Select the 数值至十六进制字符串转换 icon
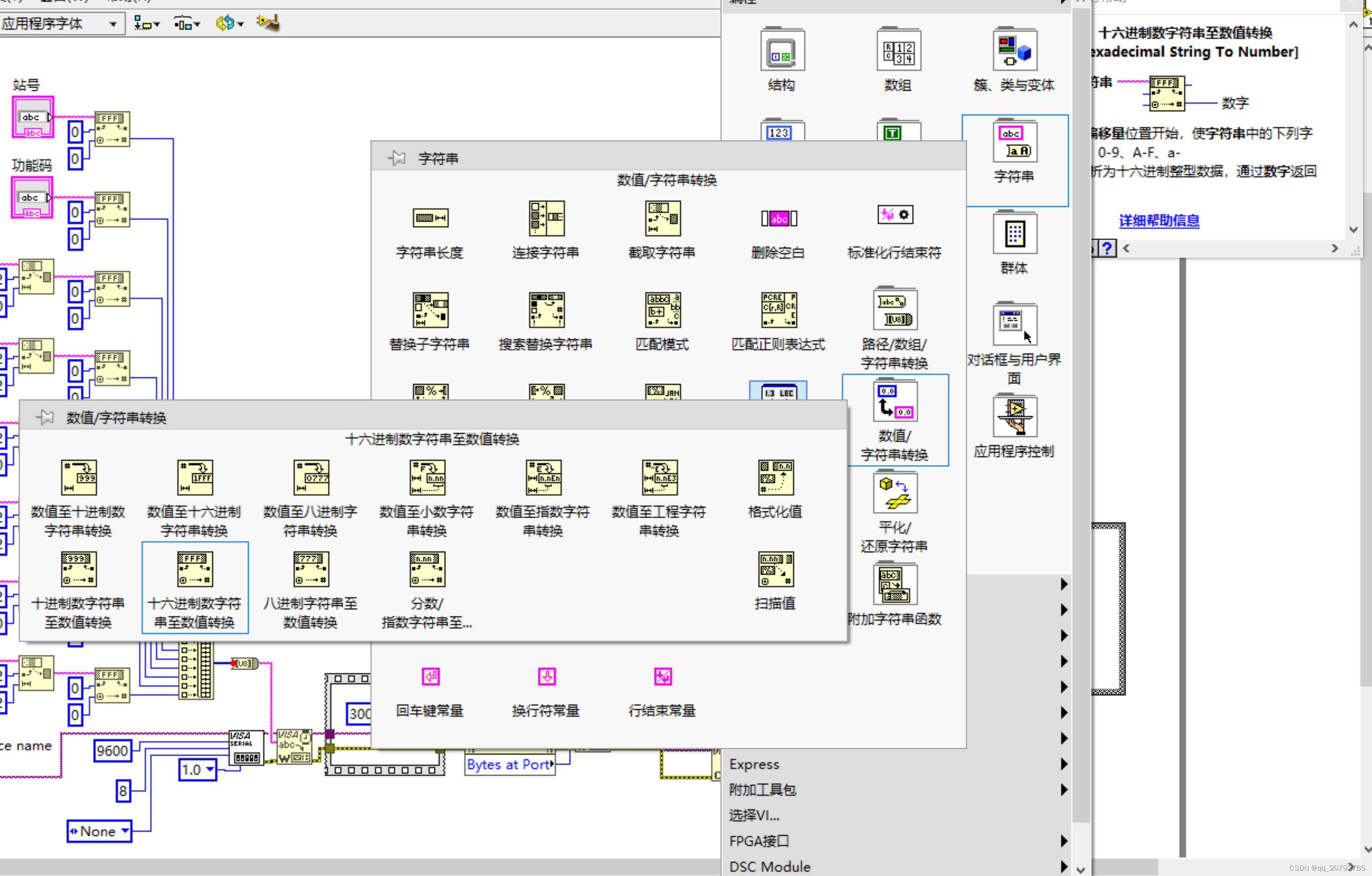This screenshot has width=1372, height=876. pos(195,477)
